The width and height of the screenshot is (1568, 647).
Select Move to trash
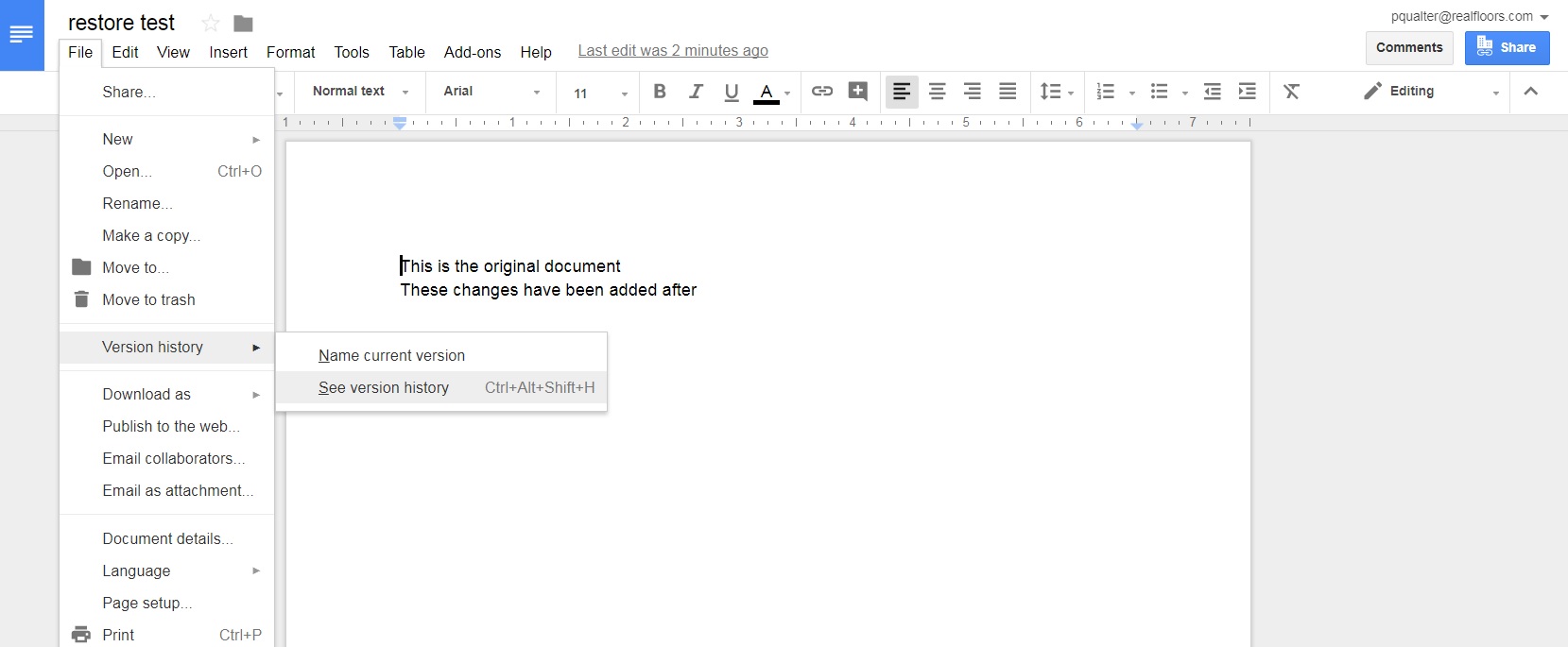click(x=166, y=299)
